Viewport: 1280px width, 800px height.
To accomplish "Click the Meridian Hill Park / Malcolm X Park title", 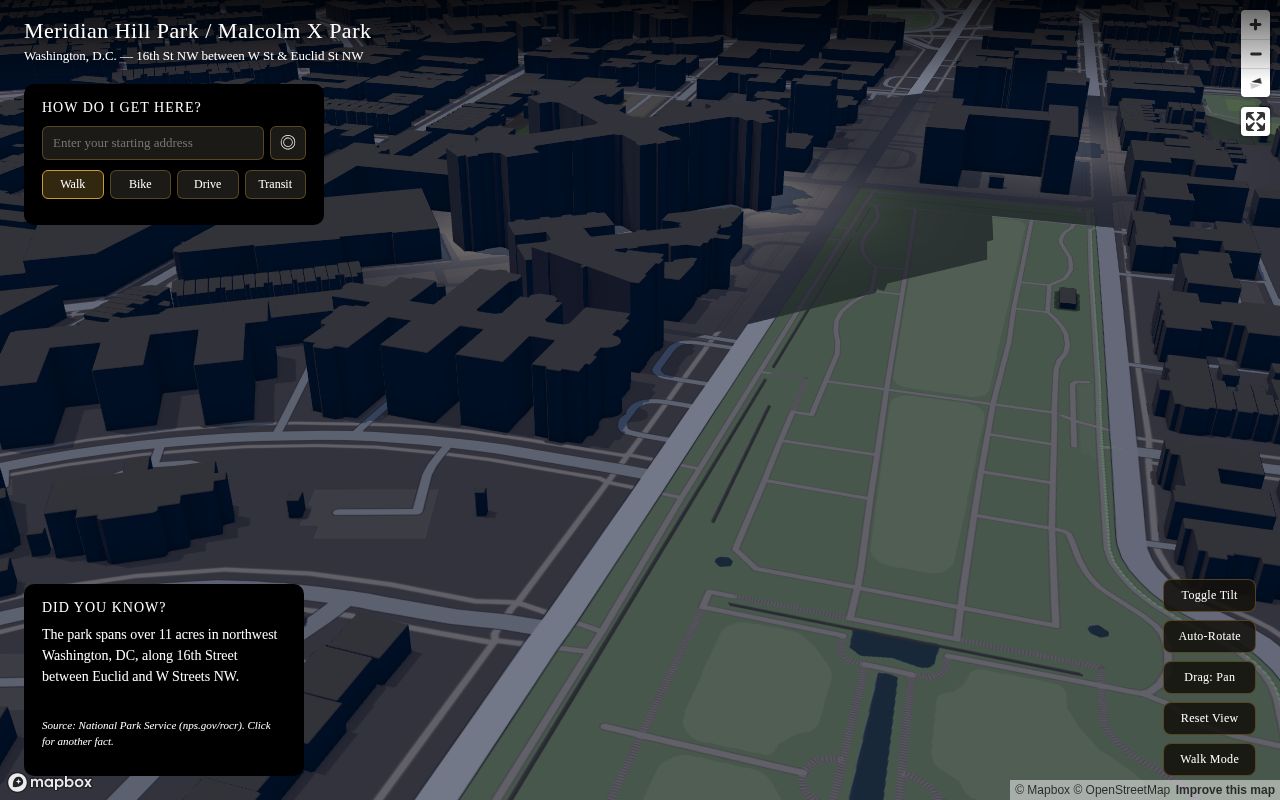I will 197,31.
